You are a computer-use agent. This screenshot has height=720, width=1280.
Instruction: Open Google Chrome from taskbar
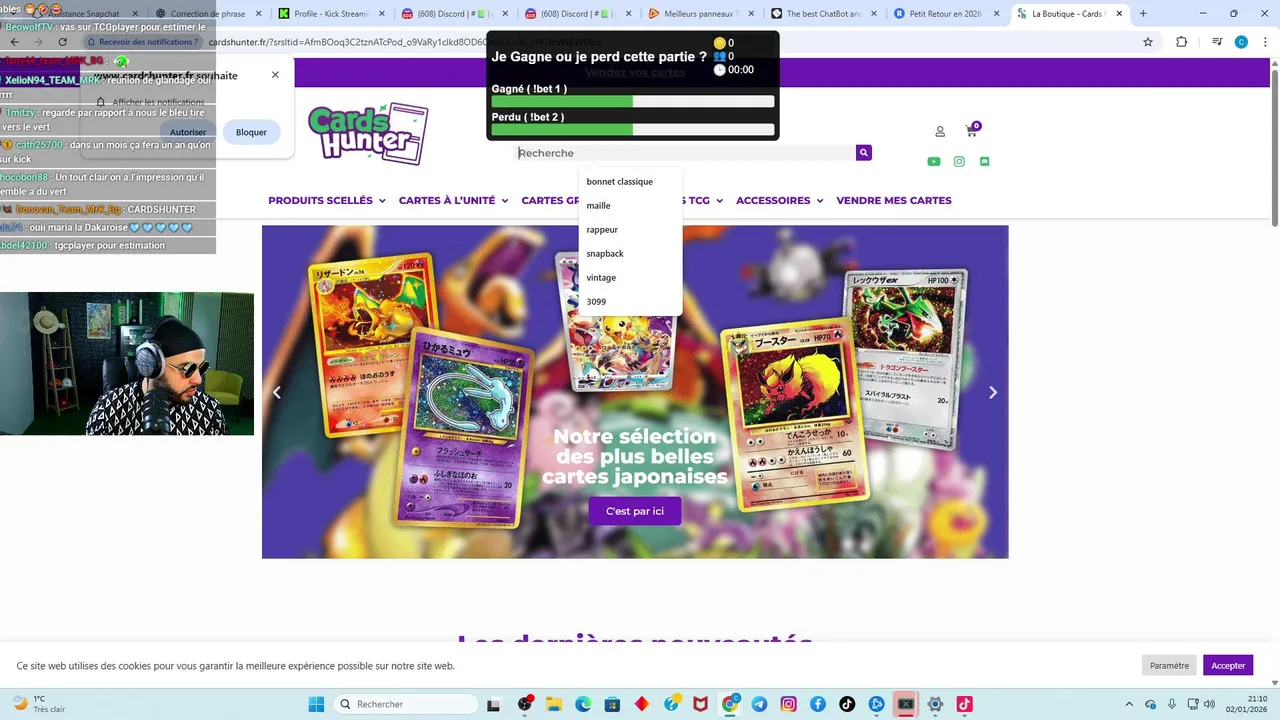coord(730,704)
